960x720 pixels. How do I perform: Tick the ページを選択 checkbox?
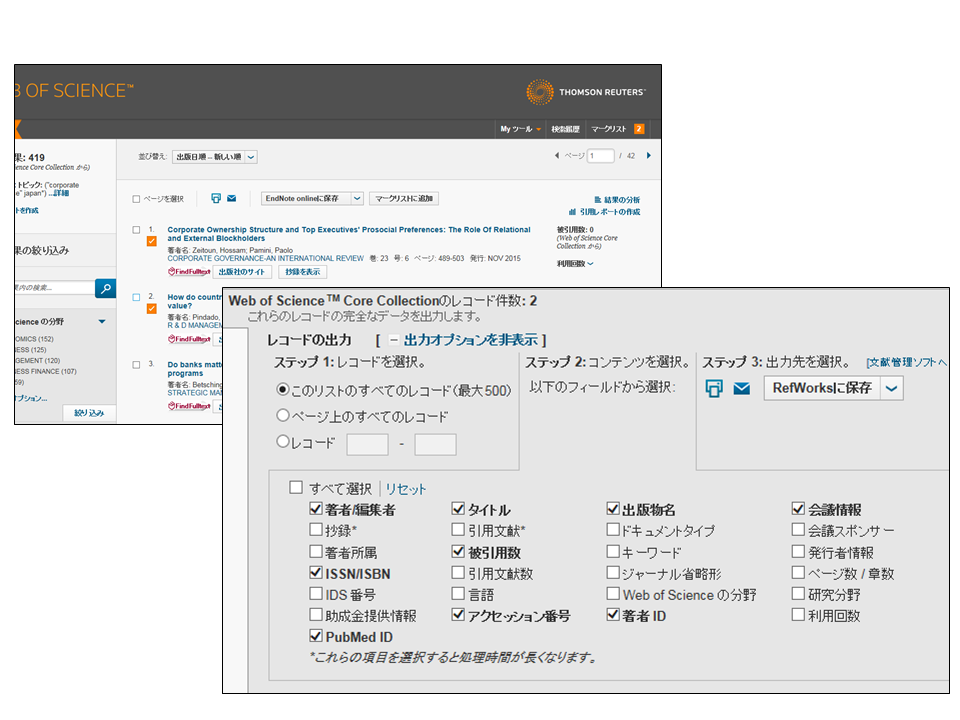[136, 199]
